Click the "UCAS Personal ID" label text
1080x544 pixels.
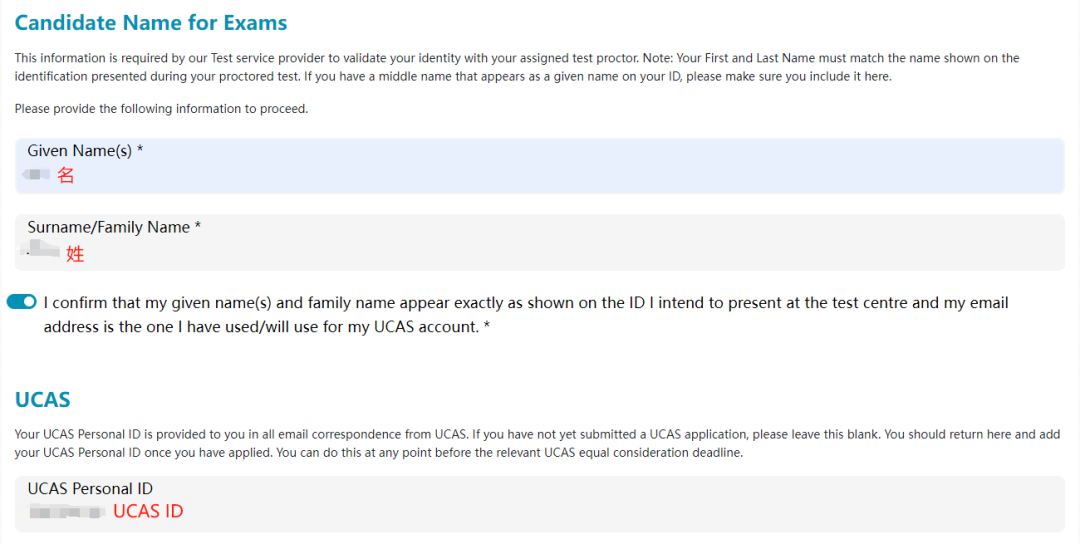(90, 489)
